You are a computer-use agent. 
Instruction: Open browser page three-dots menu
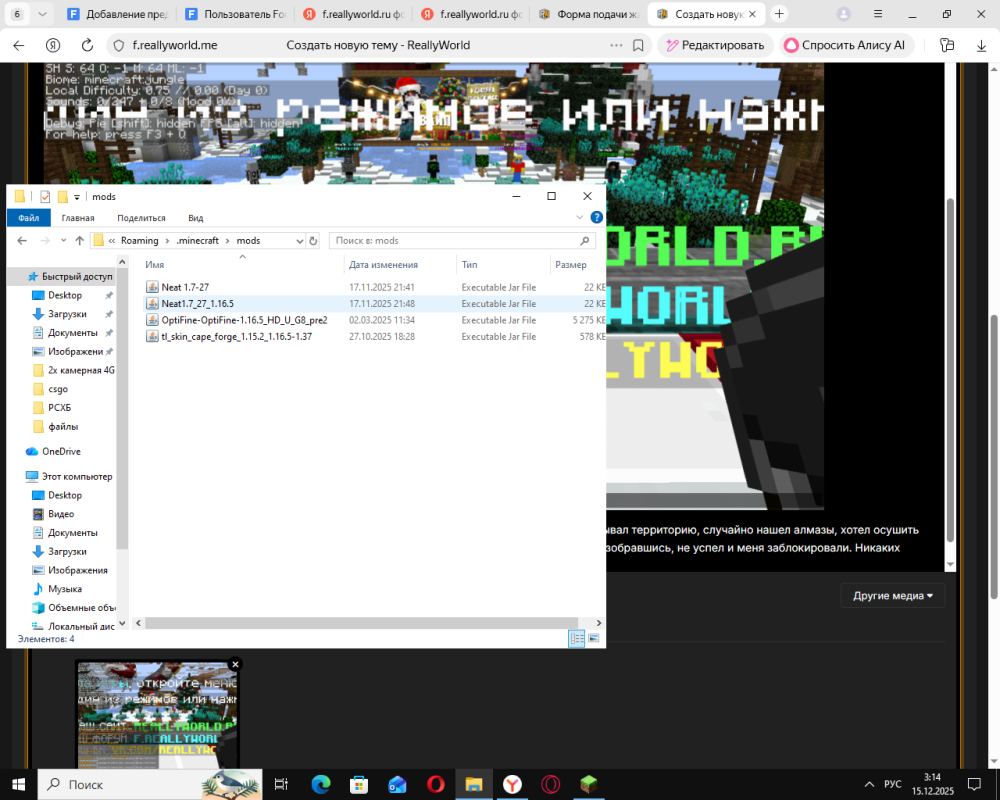(616, 45)
